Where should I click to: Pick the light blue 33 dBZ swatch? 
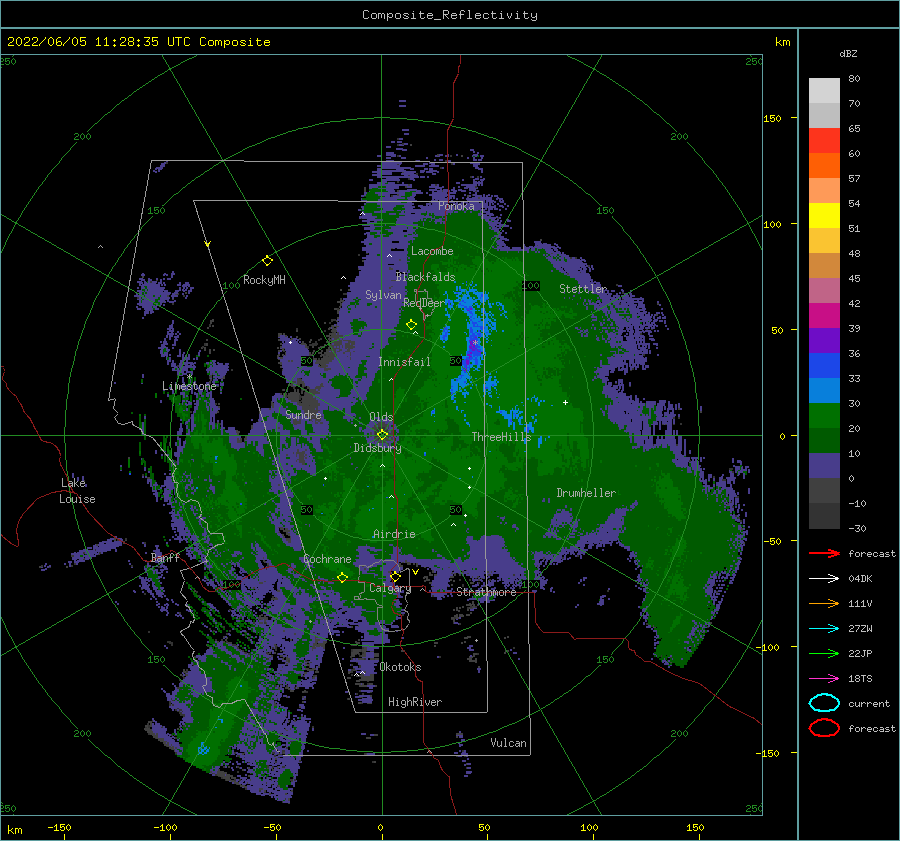click(x=824, y=390)
